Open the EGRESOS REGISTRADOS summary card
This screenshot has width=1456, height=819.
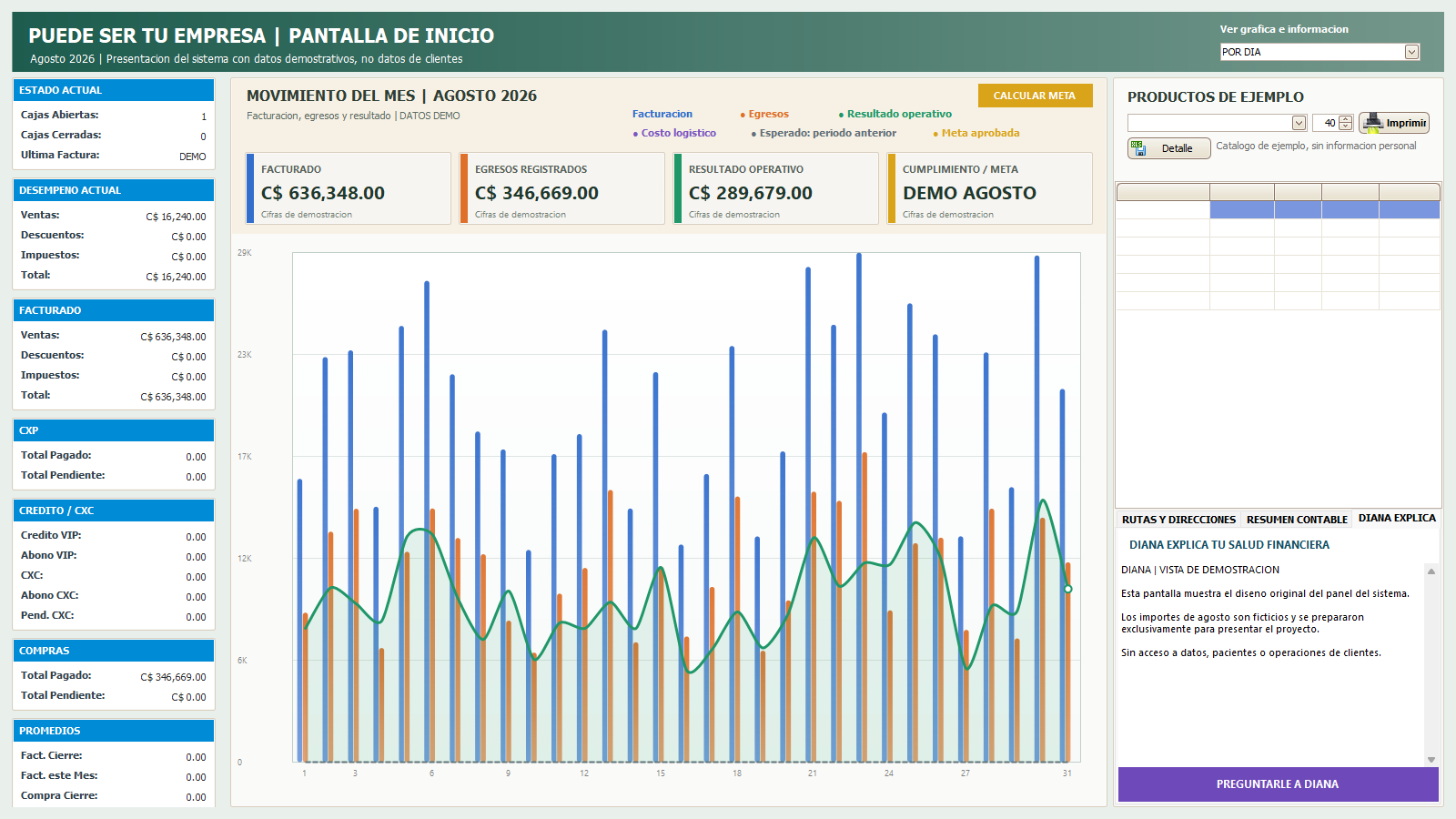tap(562, 188)
